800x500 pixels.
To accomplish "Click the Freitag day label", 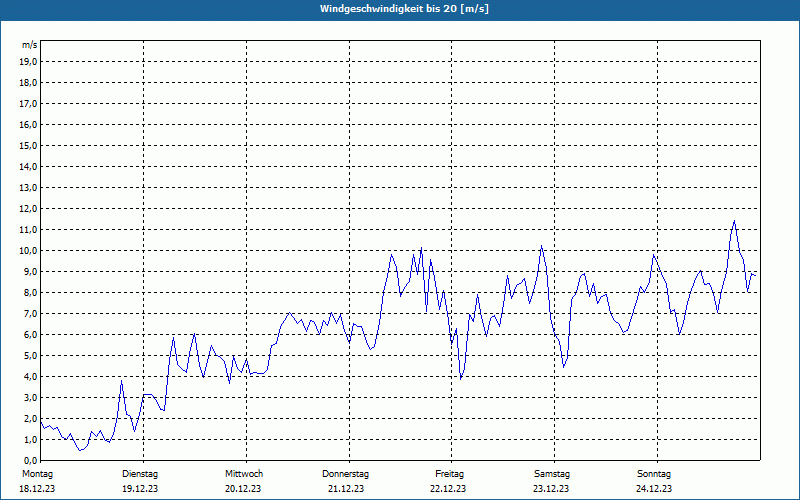I will point(449,474).
